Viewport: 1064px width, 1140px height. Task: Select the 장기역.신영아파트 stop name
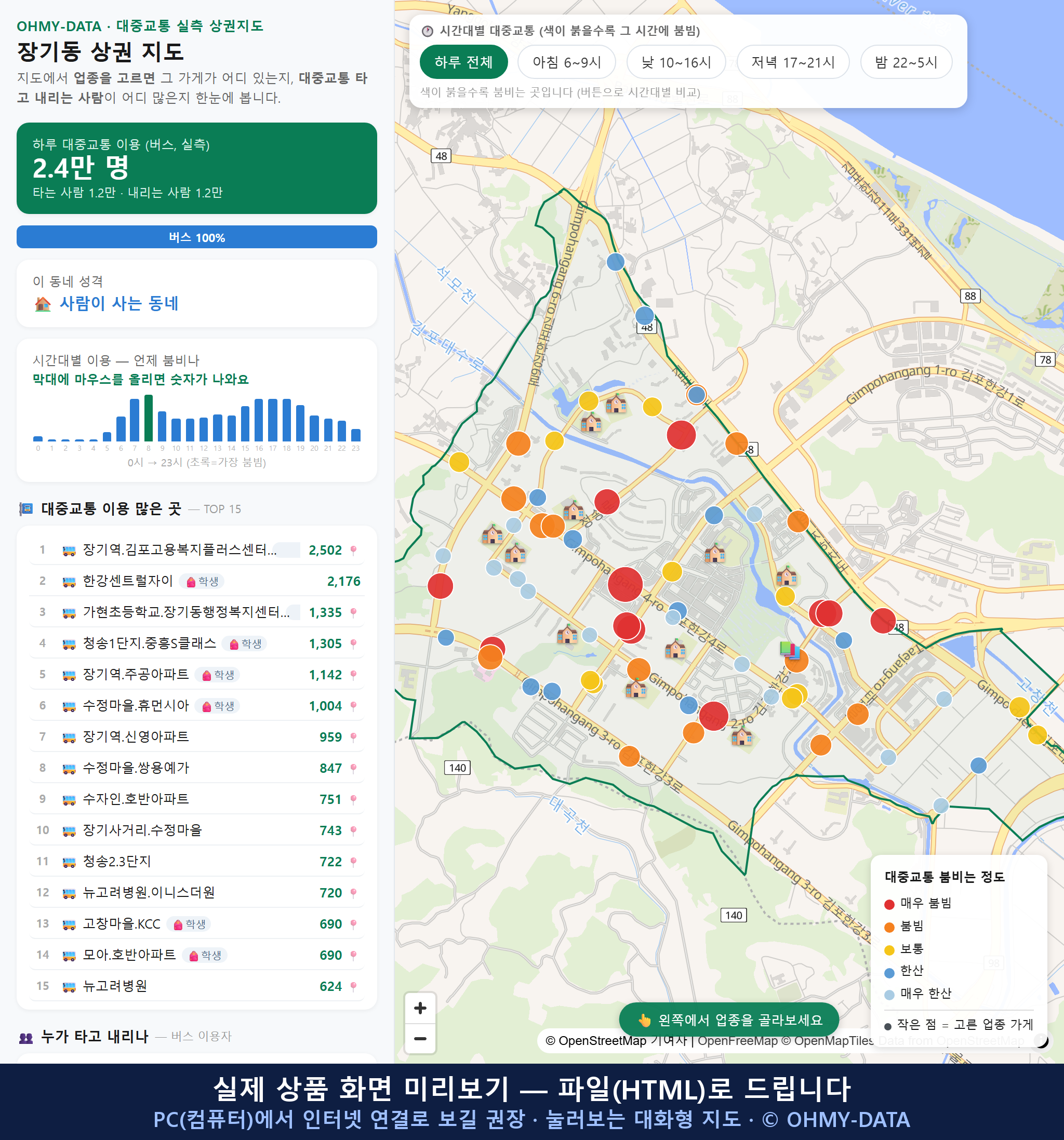136,736
